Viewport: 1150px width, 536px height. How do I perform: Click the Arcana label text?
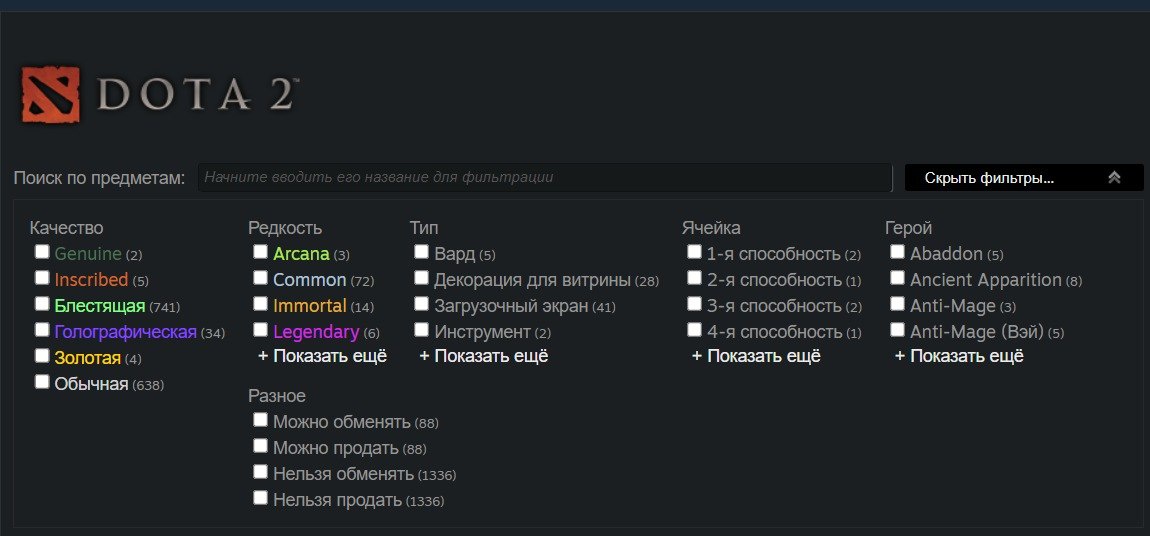(301, 254)
